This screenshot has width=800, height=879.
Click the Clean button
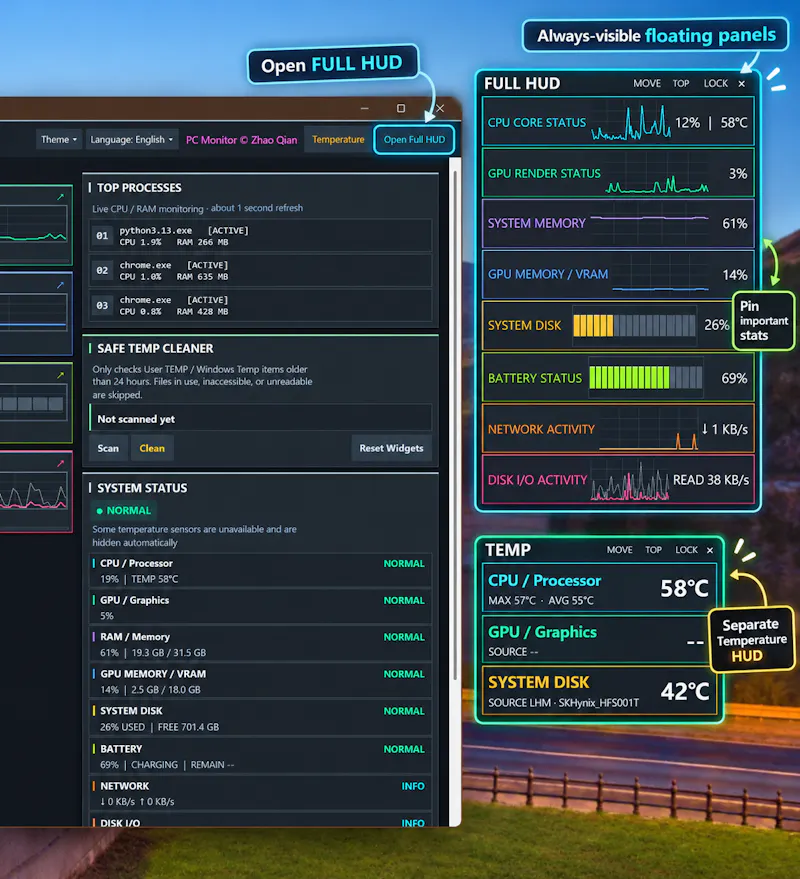click(x=152, y=448)
